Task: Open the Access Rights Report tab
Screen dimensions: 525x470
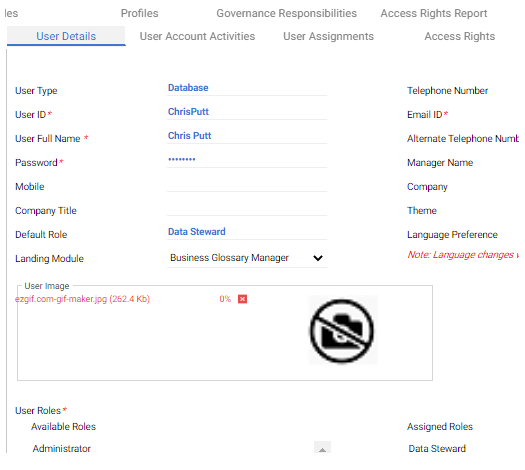Action: click(434, 13)
